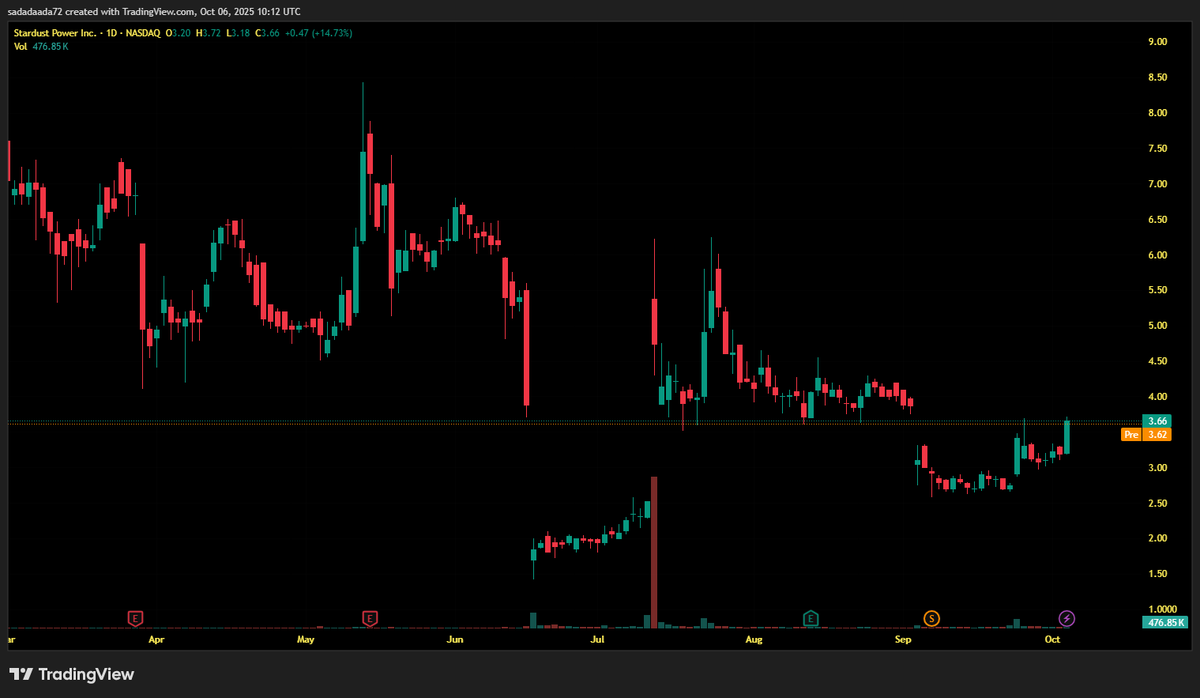Click the May label on the time axis
Viewport: 1200px width, 698px height.
306,638
